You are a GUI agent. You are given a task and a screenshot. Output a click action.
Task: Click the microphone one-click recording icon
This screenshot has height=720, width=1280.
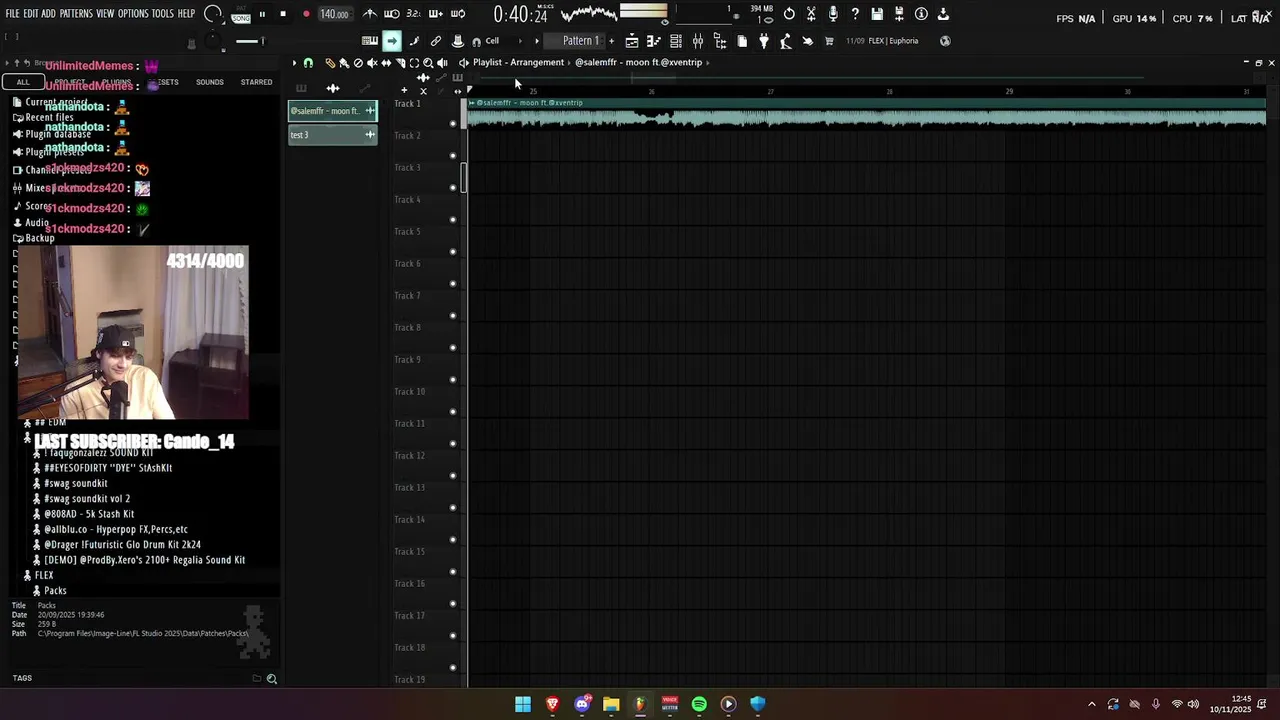[x=833, y=14]
